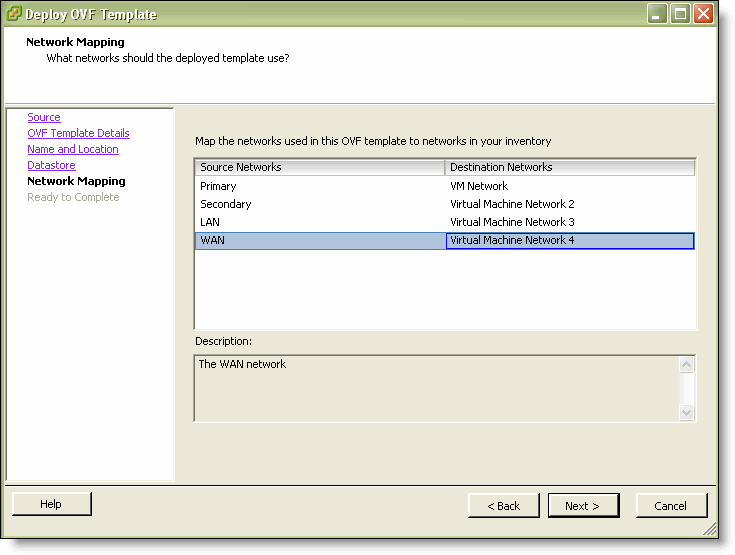The image size is (735, 555).
Task: Go to the Source step link
Action: click(44, 117)
